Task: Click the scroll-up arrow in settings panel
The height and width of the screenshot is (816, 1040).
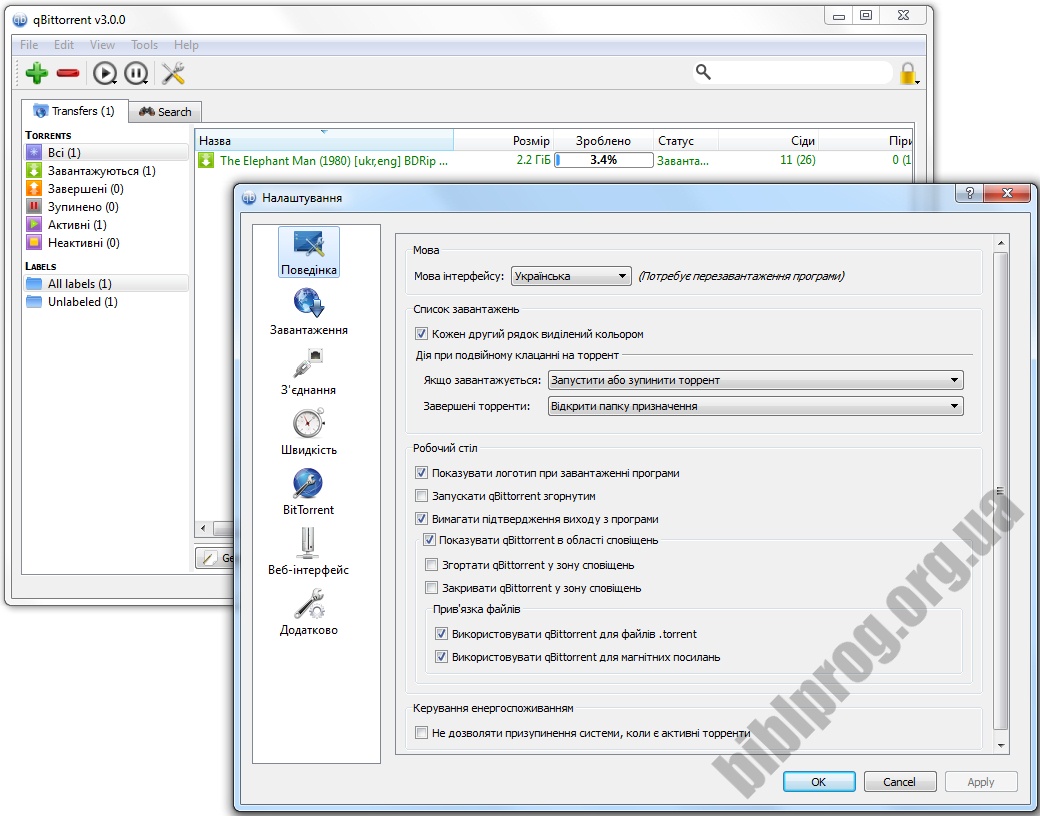Action: (x=1001, y=243)
